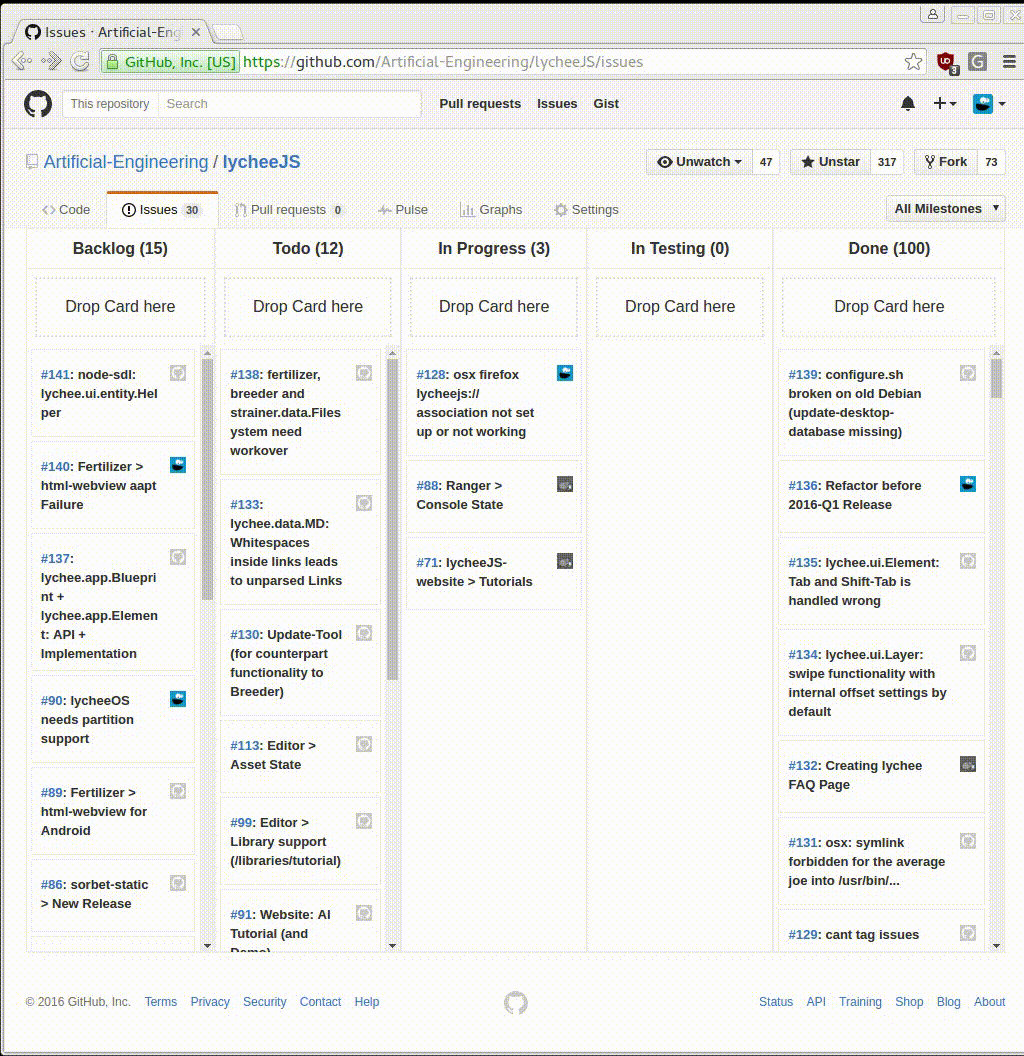Open the Pull requests repository tab

point(289,209)
